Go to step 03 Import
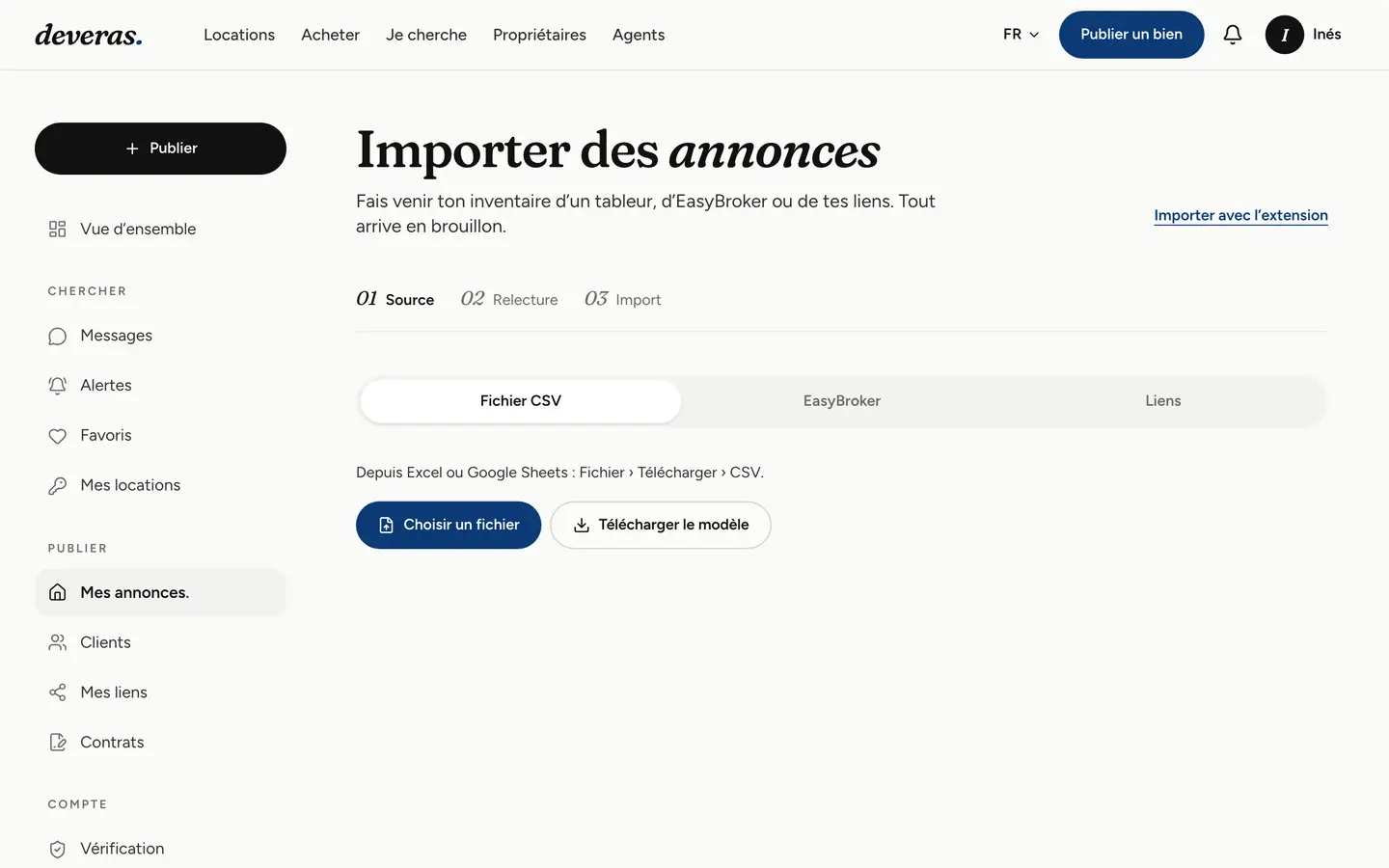 pos(623,299)
